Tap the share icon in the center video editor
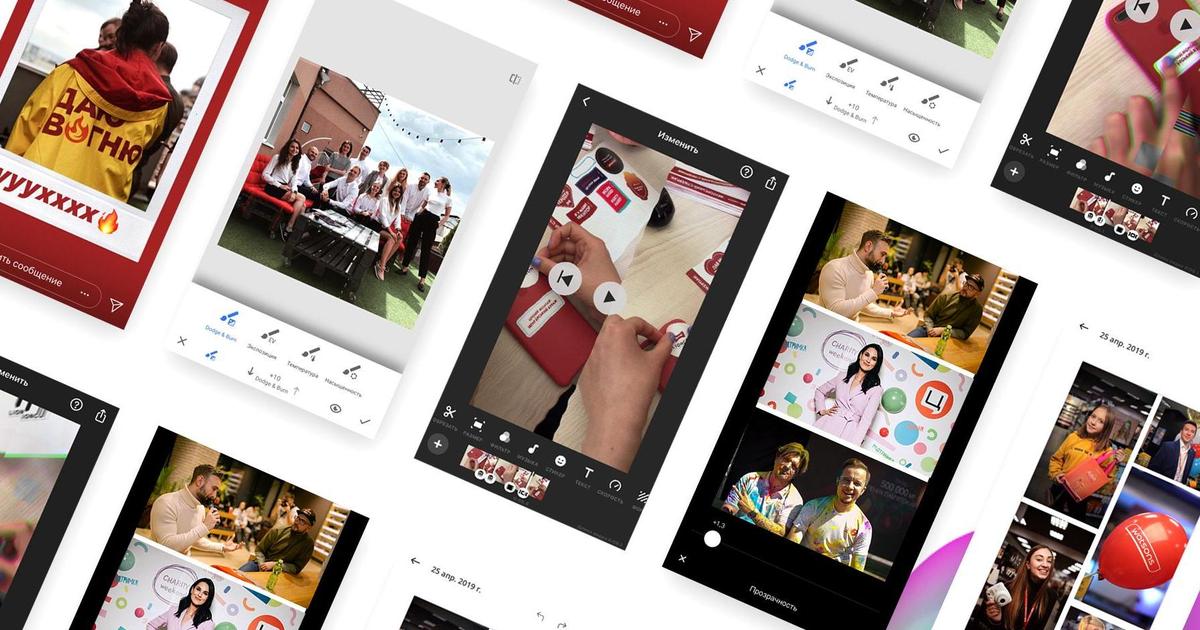The image size is (1200, 630). point(771,183)
